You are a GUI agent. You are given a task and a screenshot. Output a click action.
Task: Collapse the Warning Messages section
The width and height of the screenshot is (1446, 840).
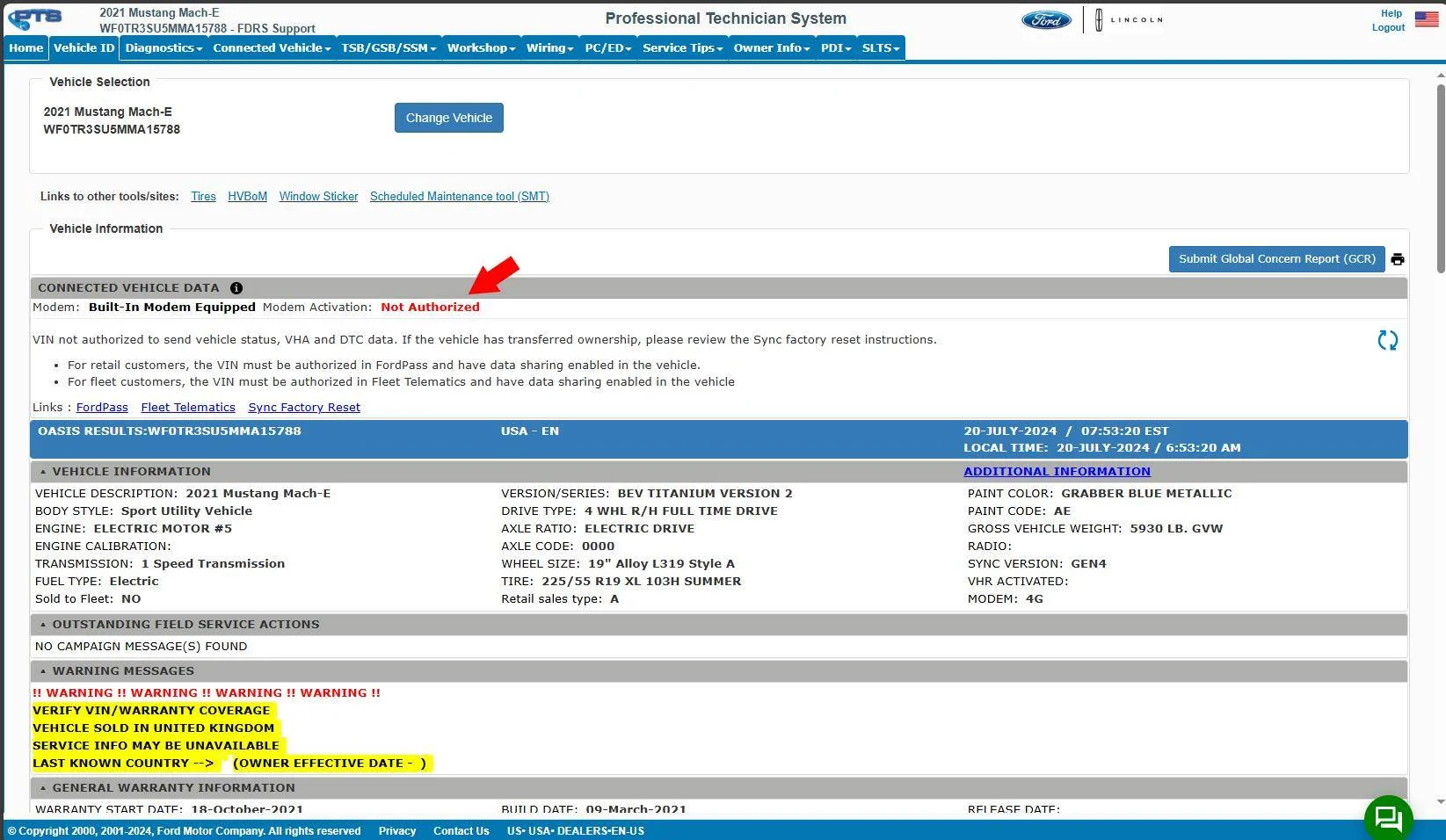[x=43, y=671]
